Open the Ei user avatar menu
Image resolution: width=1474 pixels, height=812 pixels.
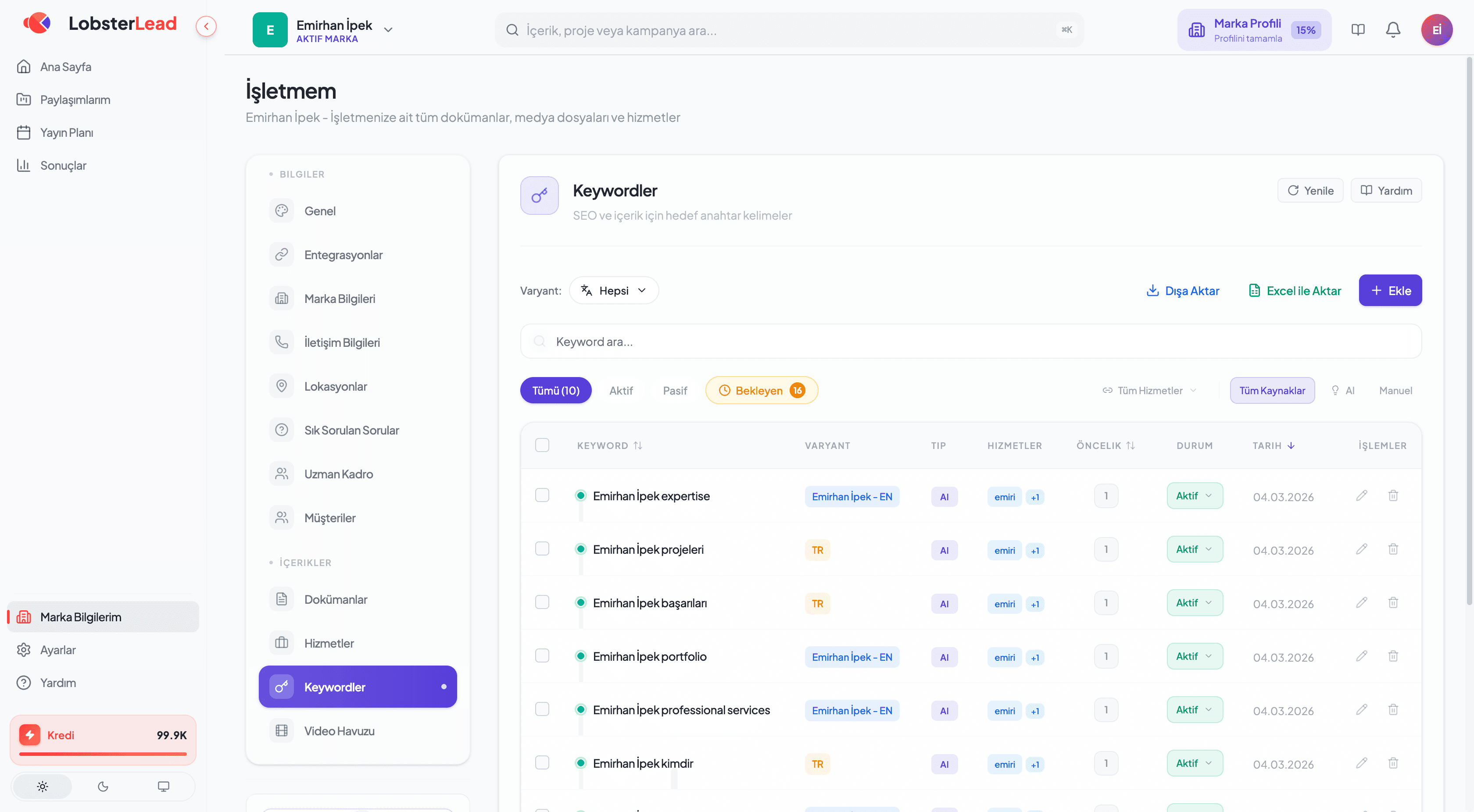1436,30
